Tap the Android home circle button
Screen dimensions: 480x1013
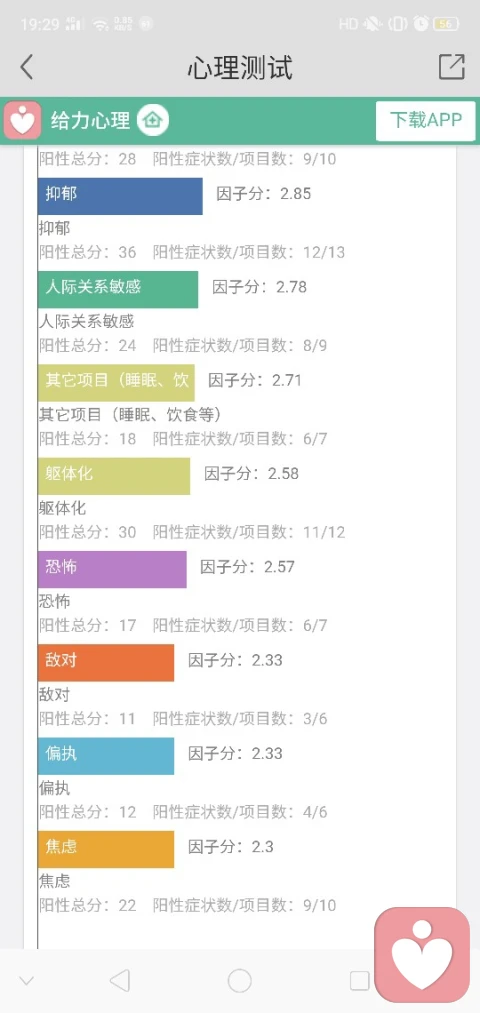tap(239, 981)
